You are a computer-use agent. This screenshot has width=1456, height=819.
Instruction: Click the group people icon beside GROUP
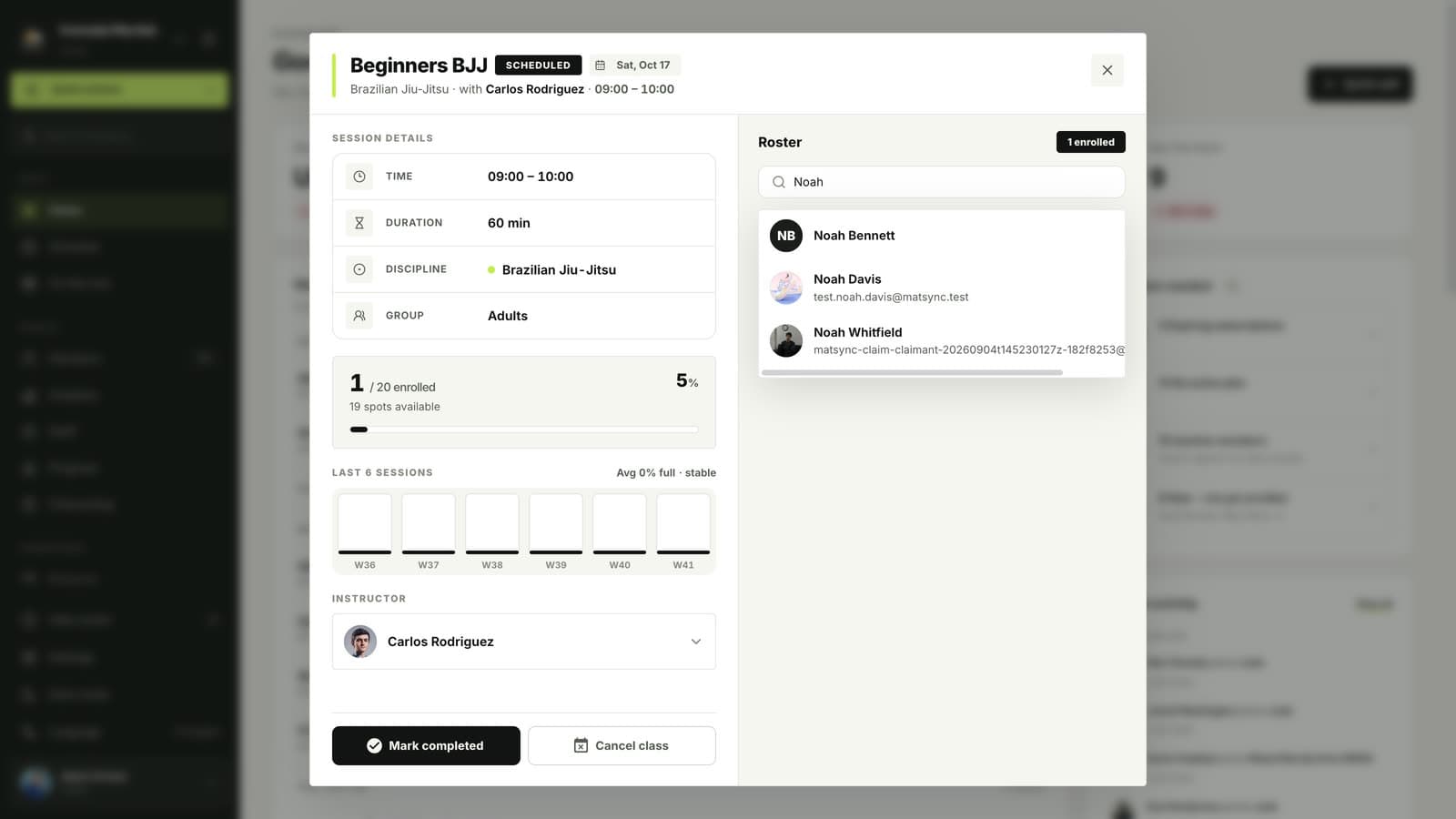[359, 316]
